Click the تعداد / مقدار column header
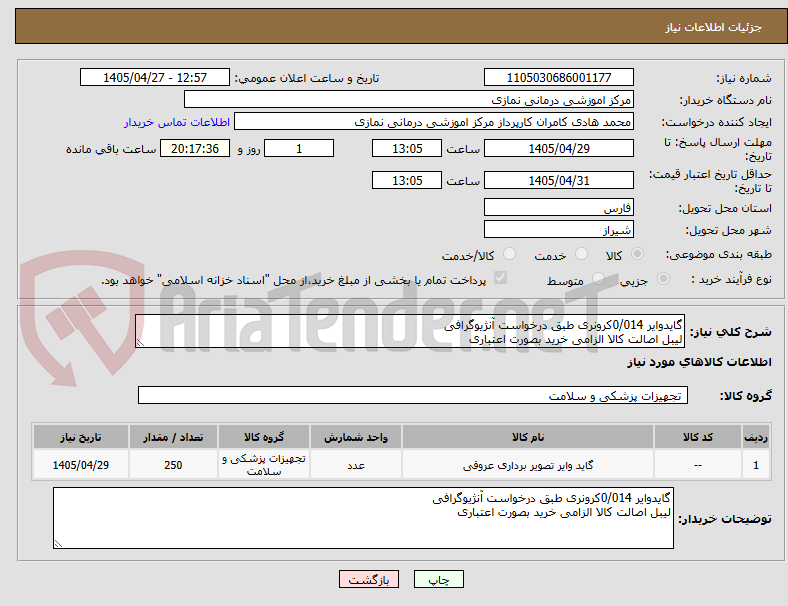Image resolution: width=788 pixels, height=606 pixels. [173, 437]
